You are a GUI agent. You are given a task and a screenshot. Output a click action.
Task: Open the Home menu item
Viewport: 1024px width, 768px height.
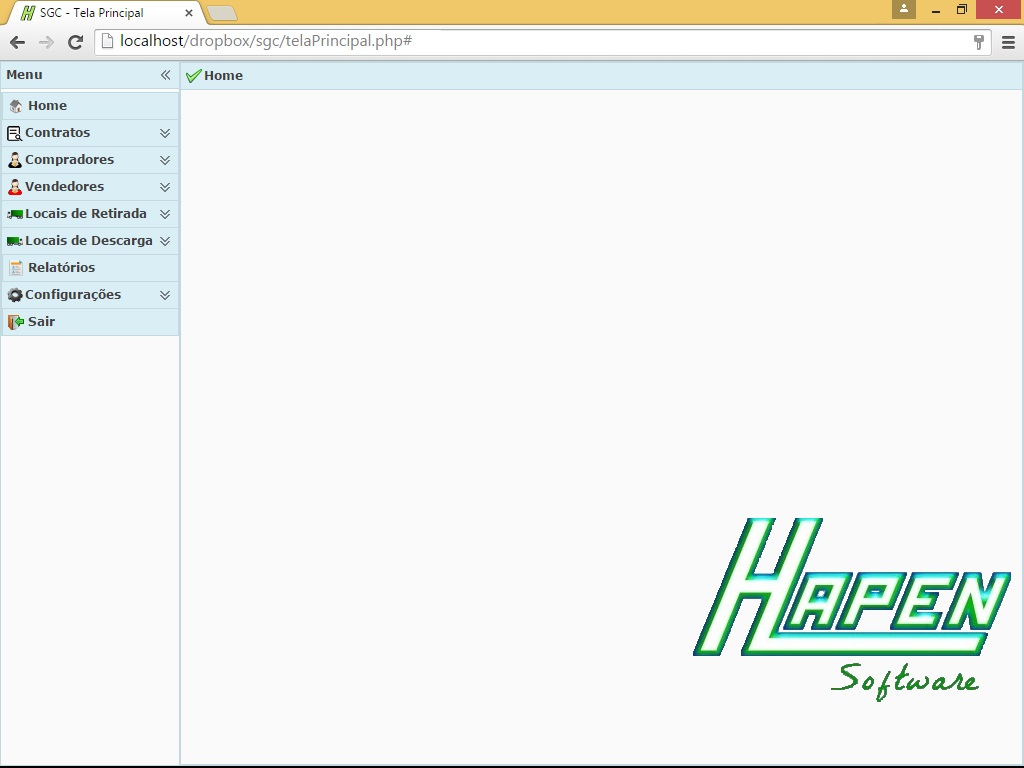90,106
